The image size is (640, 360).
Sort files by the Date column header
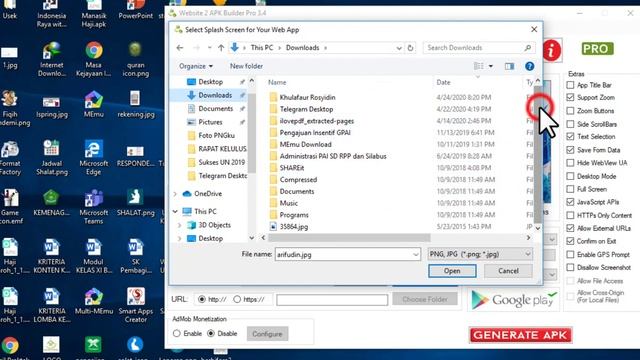tap(443, 82)
